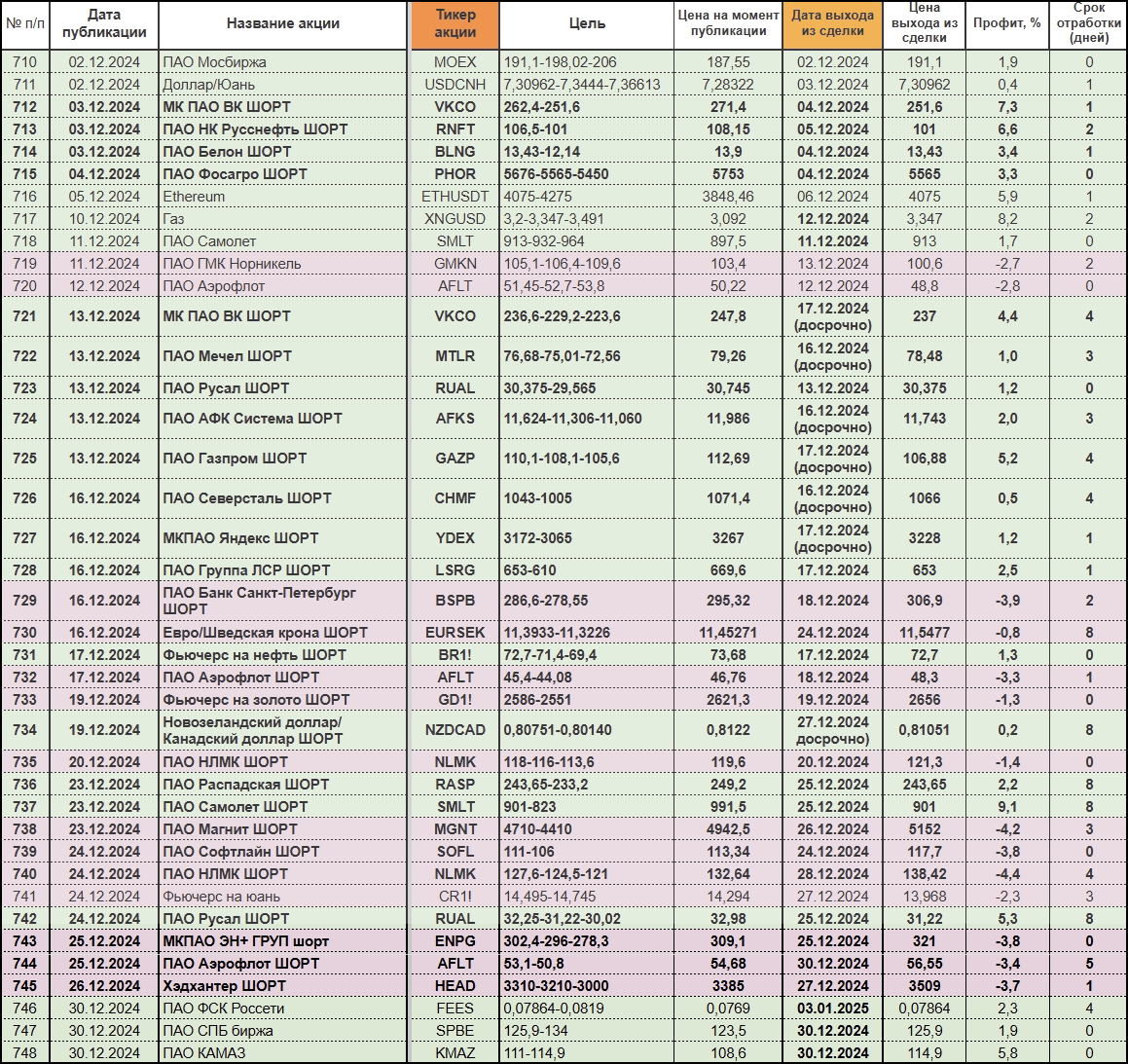Click the SPBE ticker cell
1128x1064 pixels.
455,1030
